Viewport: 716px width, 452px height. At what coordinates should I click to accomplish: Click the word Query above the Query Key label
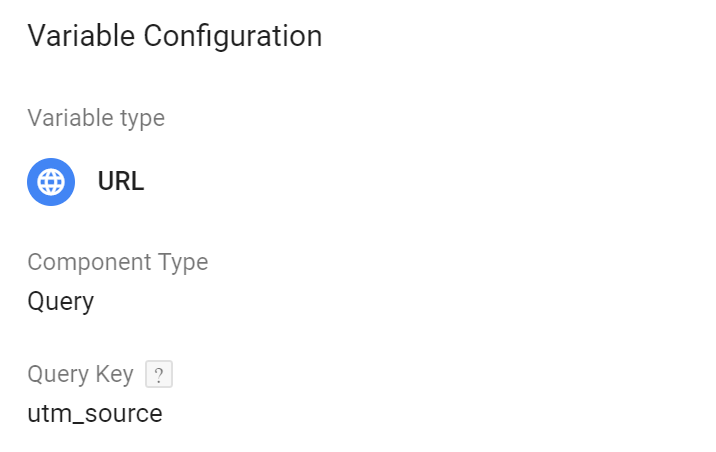(x=61, y=302)
